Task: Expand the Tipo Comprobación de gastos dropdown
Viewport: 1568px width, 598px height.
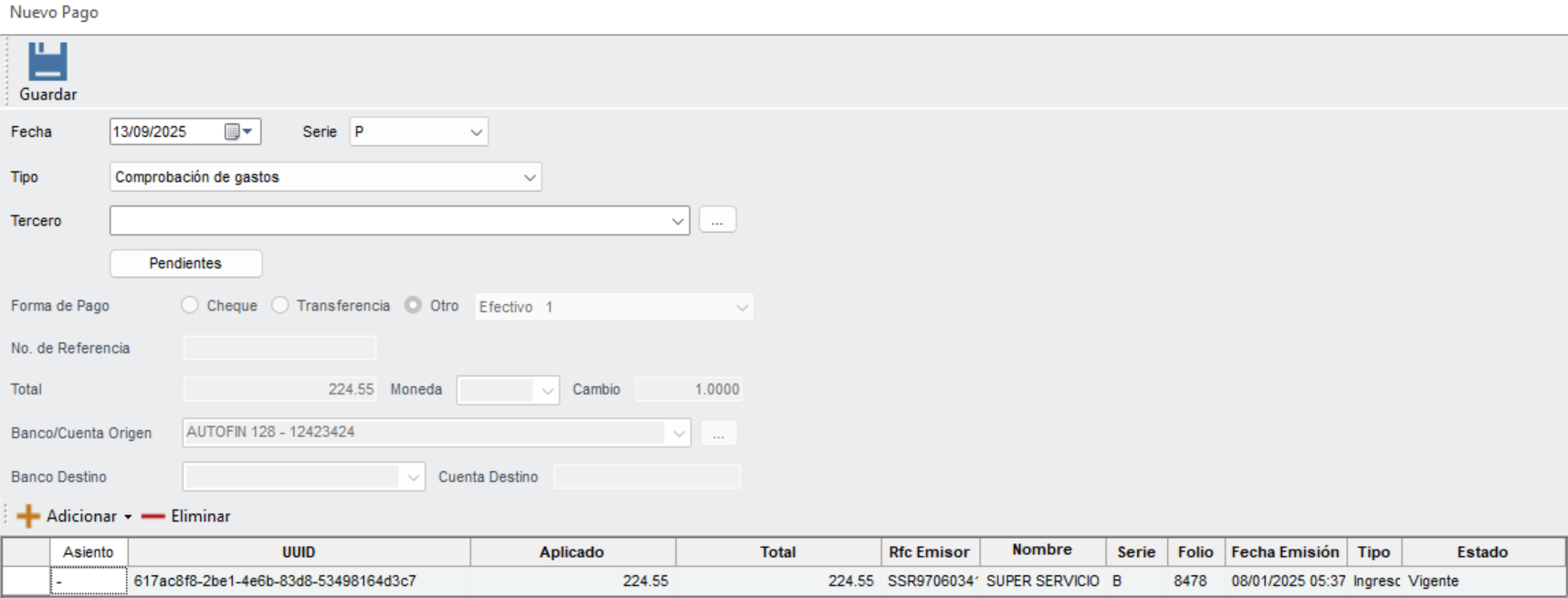Action: coord(326,177)
